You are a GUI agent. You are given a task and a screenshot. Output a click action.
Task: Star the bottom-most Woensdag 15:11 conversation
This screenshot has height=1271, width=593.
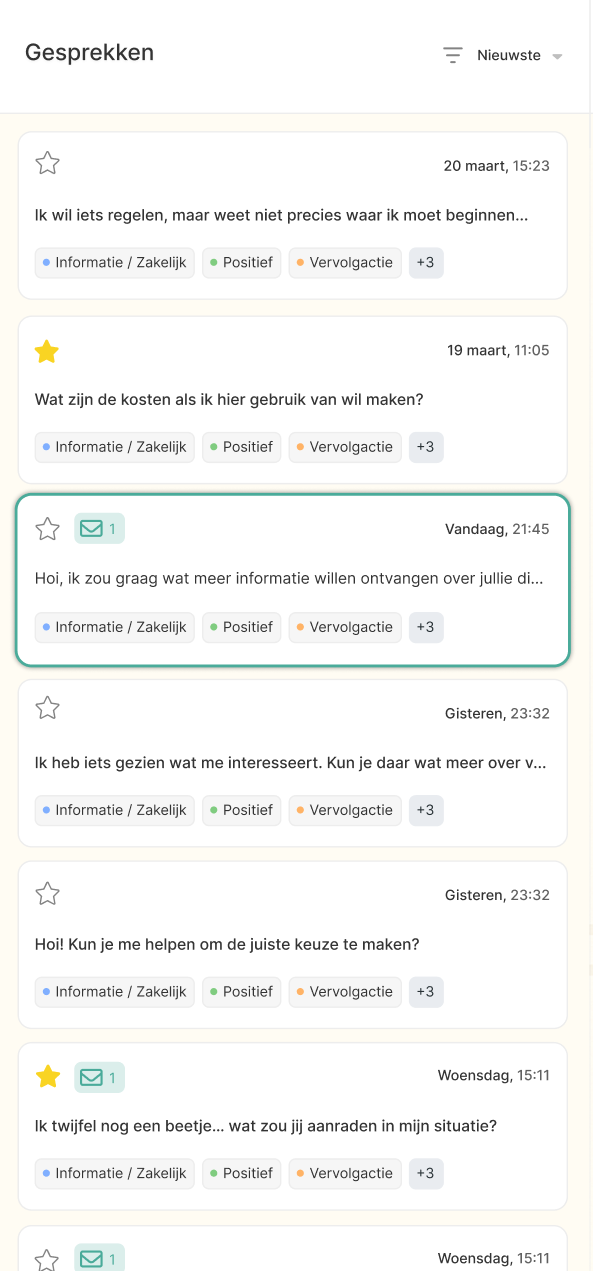pos(47,1259)
